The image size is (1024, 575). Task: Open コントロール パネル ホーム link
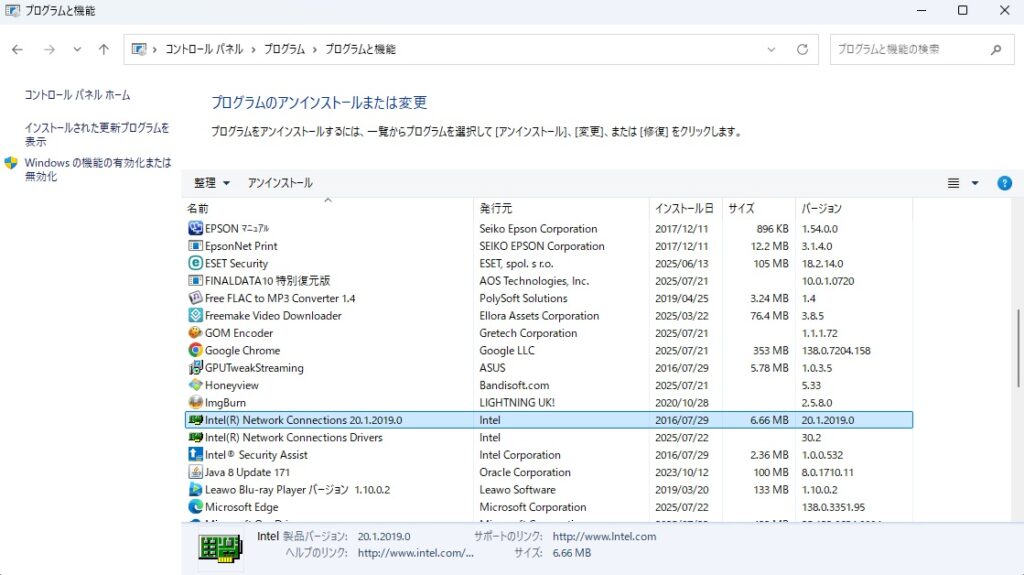click(77, 95)
